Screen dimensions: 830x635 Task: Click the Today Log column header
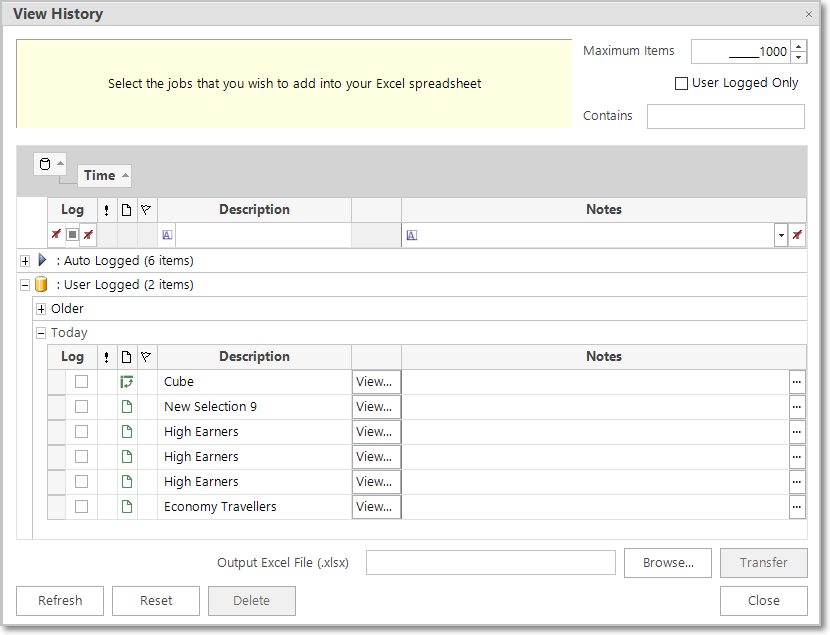(x=73, y=357)
